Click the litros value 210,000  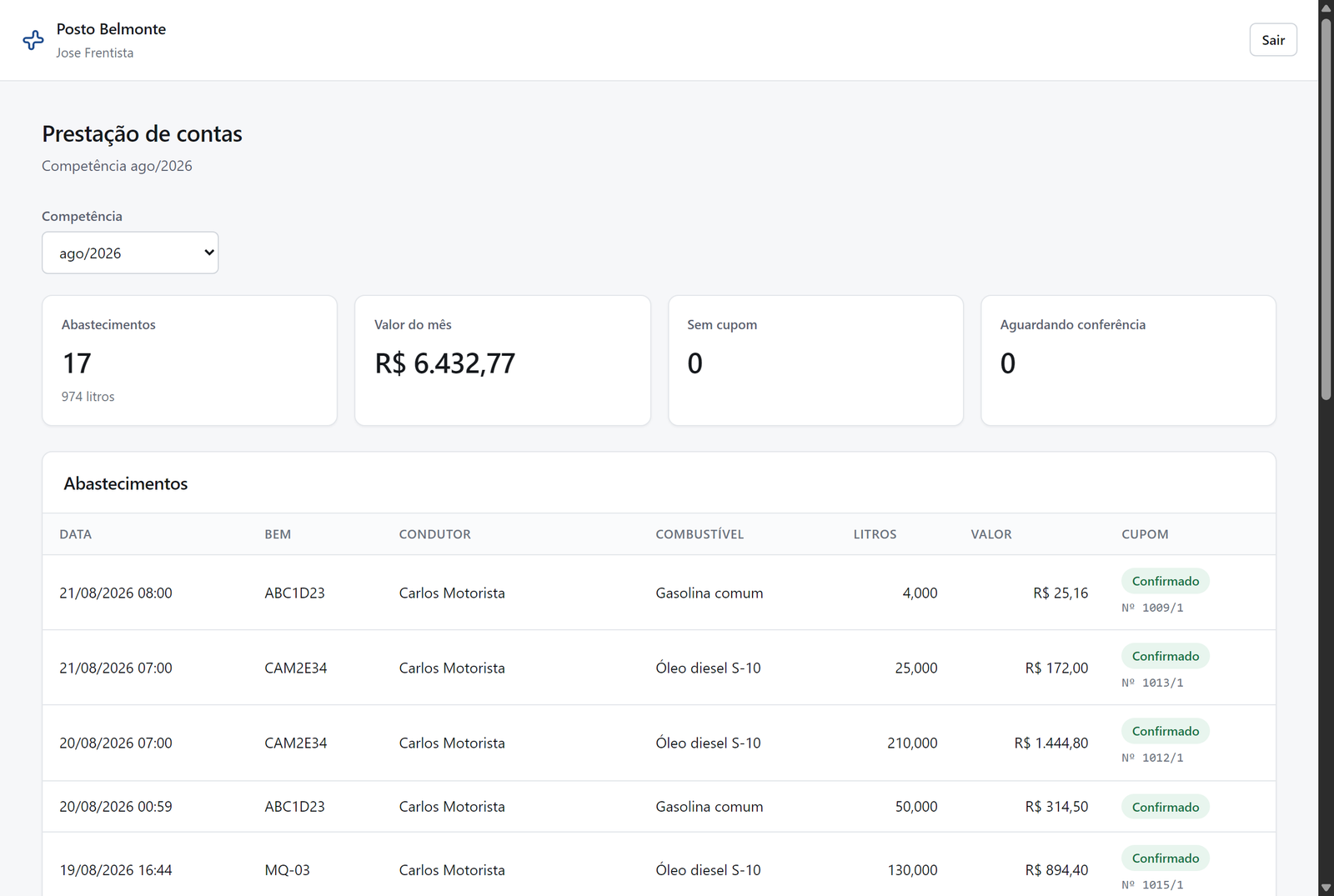(x=912, y=743)
